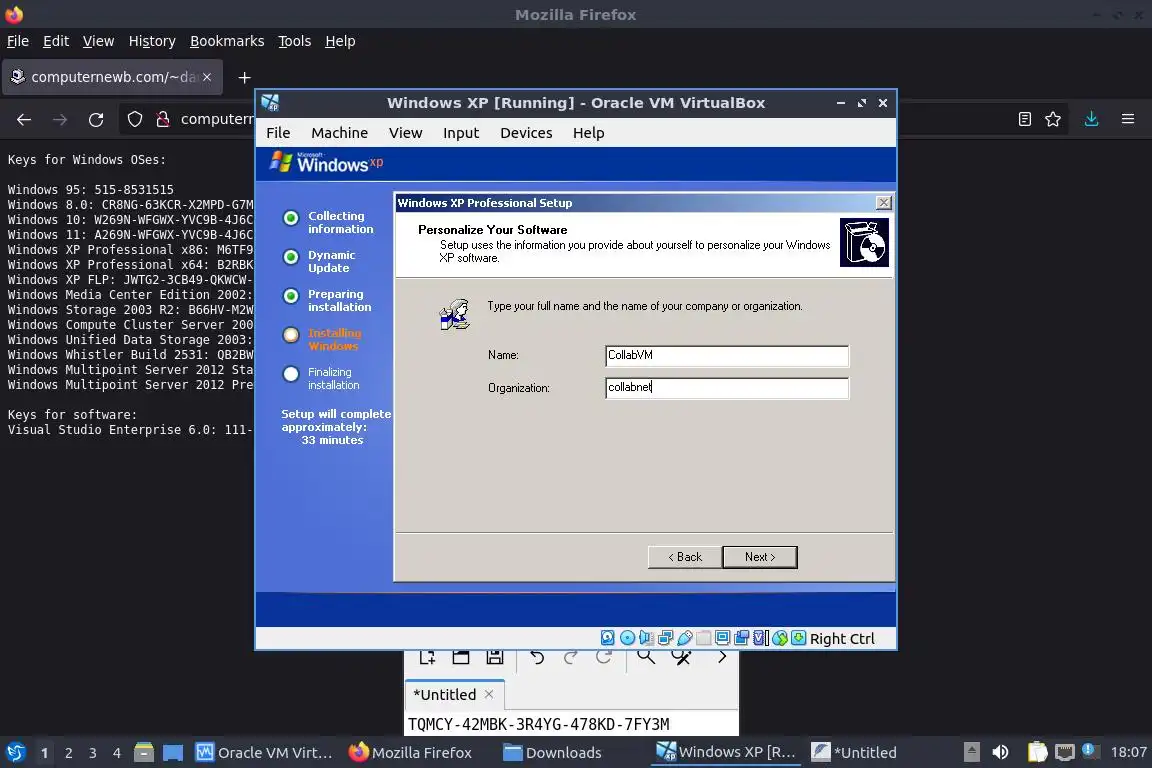Open the volume control in system tray
The height and width of the screenshot is (768, 1152).
[1000, 752]
